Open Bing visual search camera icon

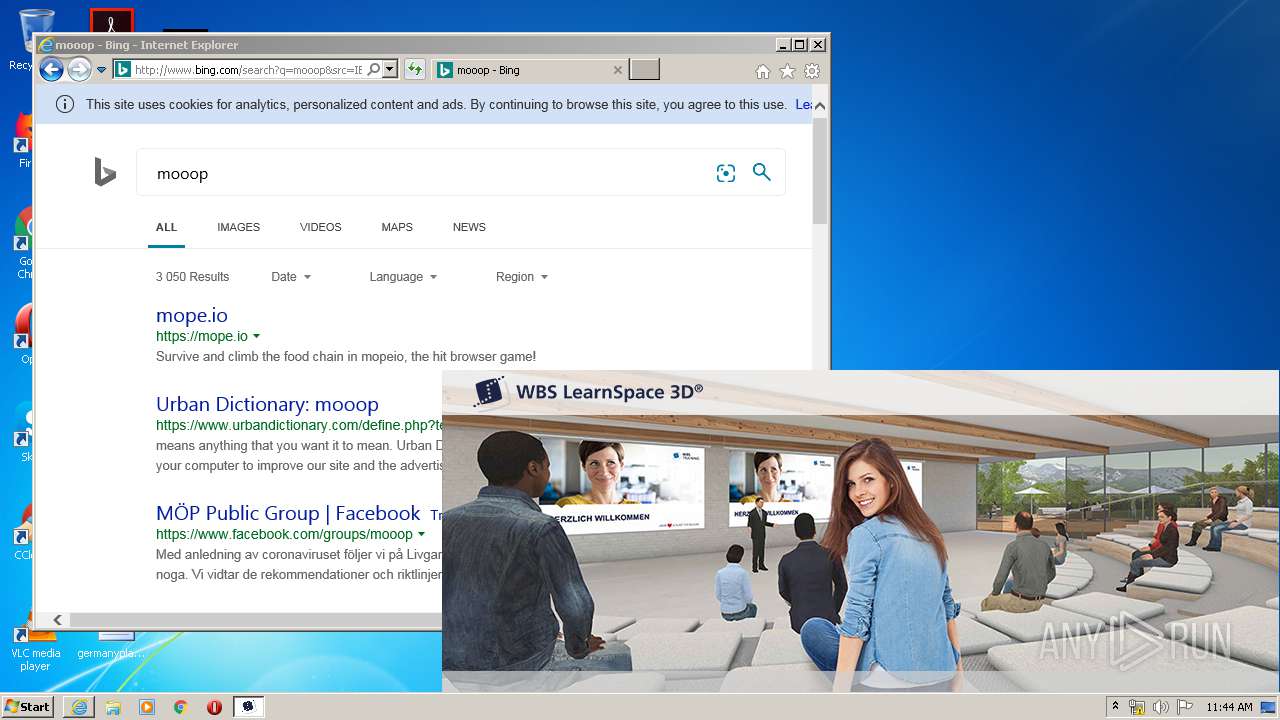[726, 173]
